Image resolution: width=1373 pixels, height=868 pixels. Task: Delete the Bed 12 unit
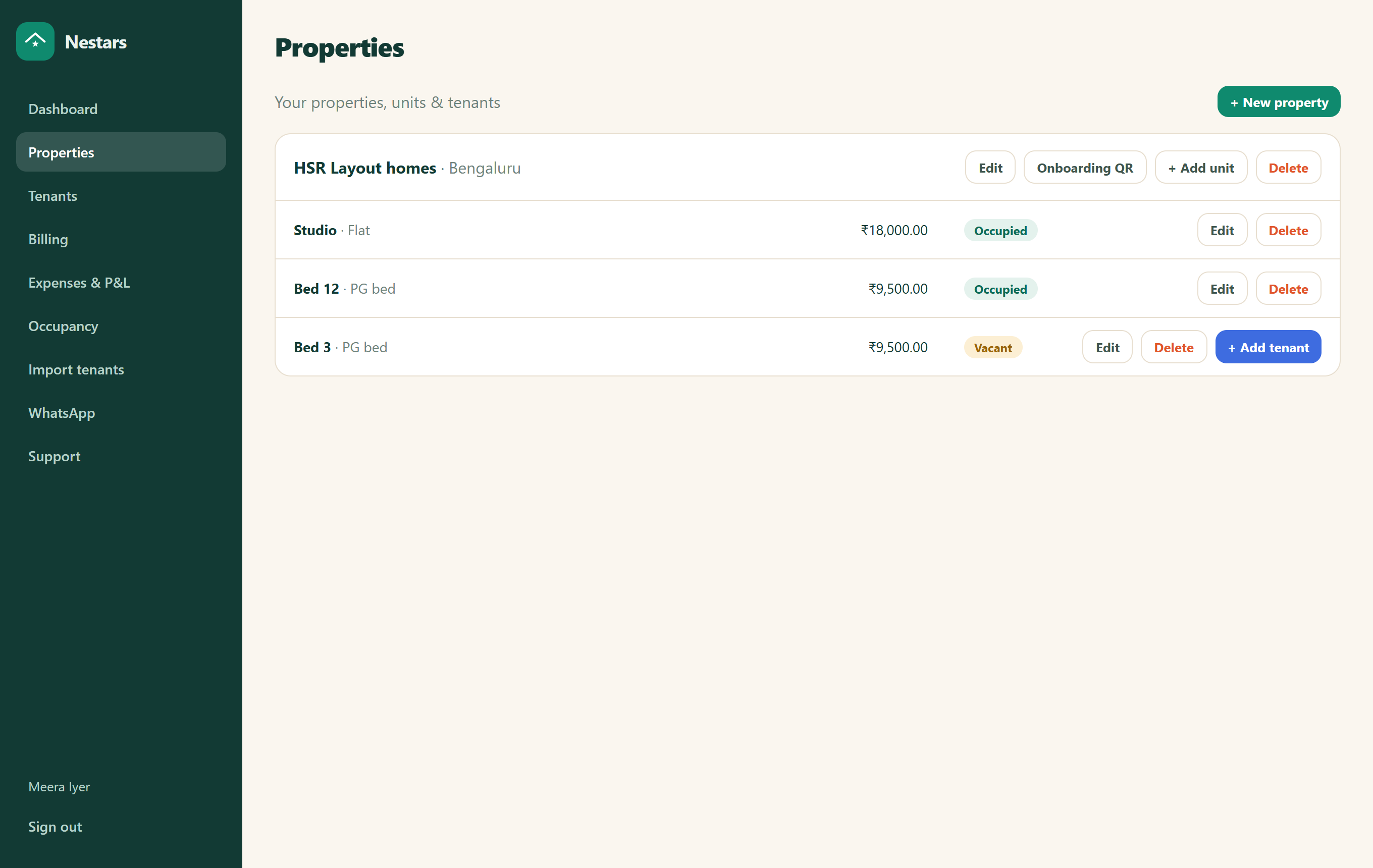coord(1288,289)
